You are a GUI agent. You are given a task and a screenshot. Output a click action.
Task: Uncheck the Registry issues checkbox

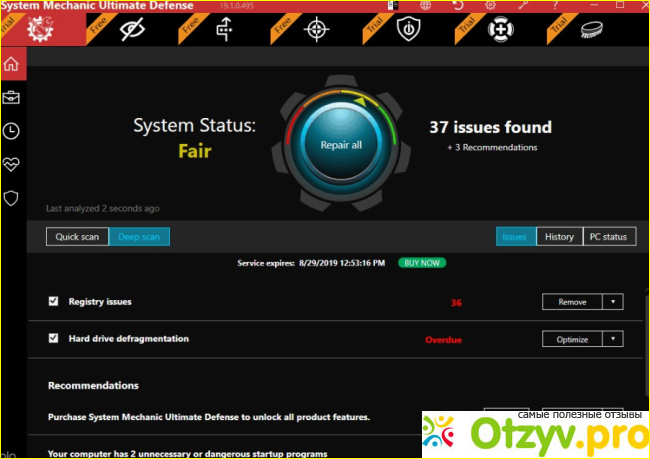pos(54,301)
